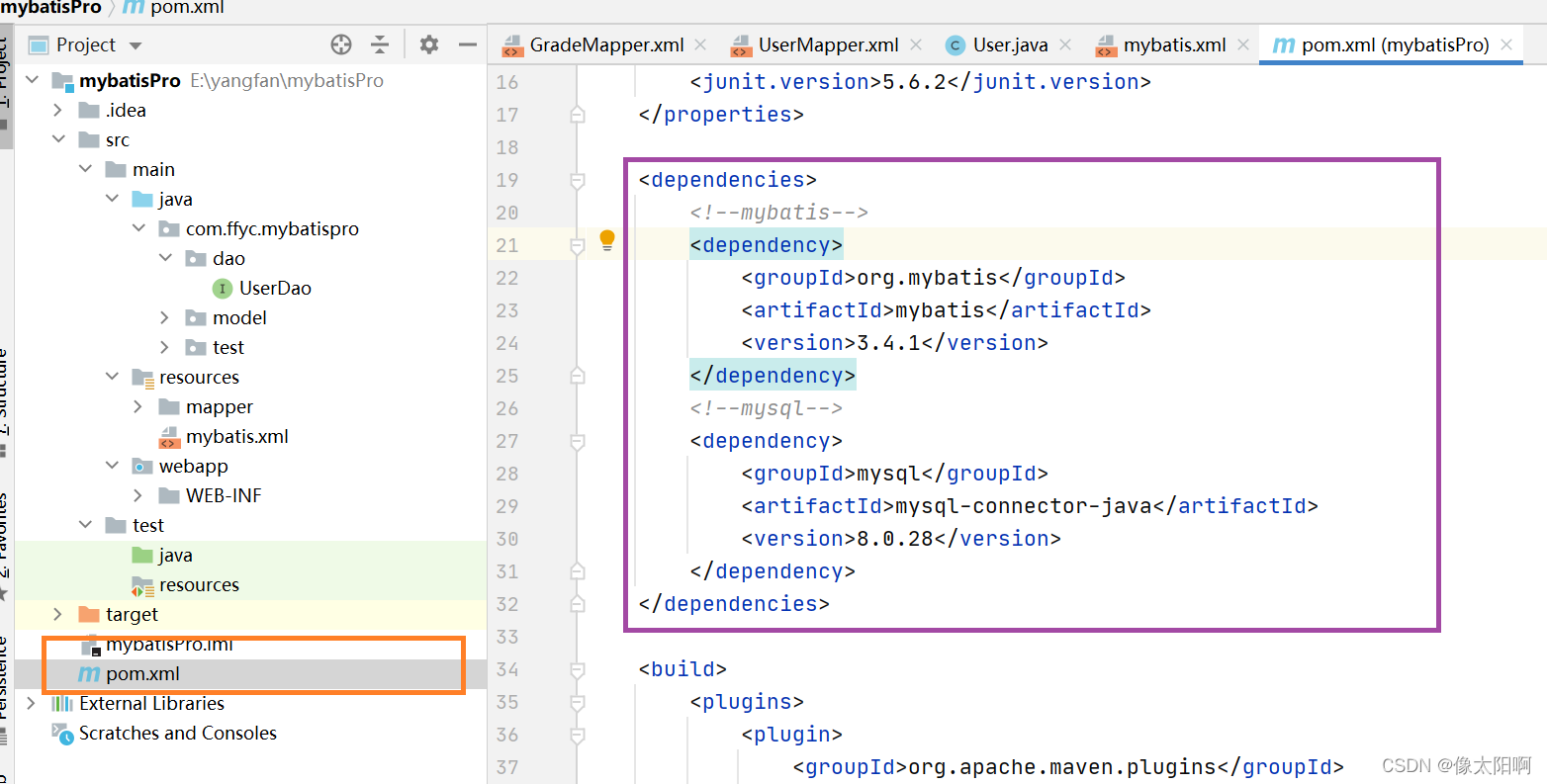Click the end-of-block fold marker on line 17
The height and width of the screenshot is (784, 1547).
pos(578,115)
